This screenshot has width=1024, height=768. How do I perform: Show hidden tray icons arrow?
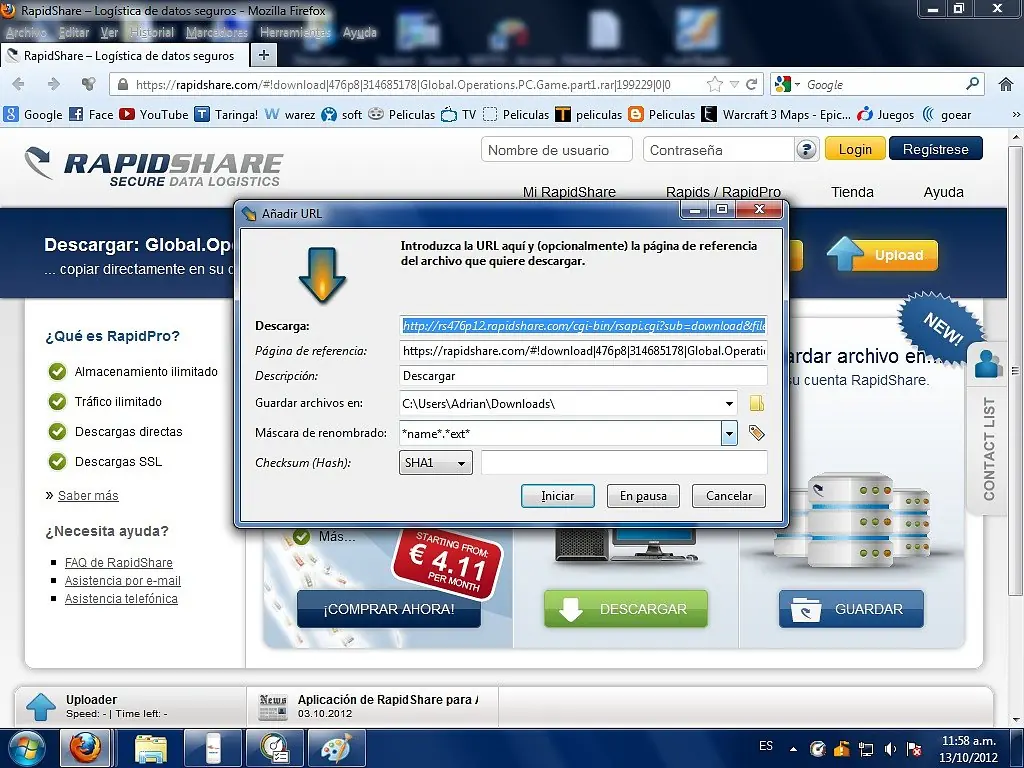(x=793, y=749)
